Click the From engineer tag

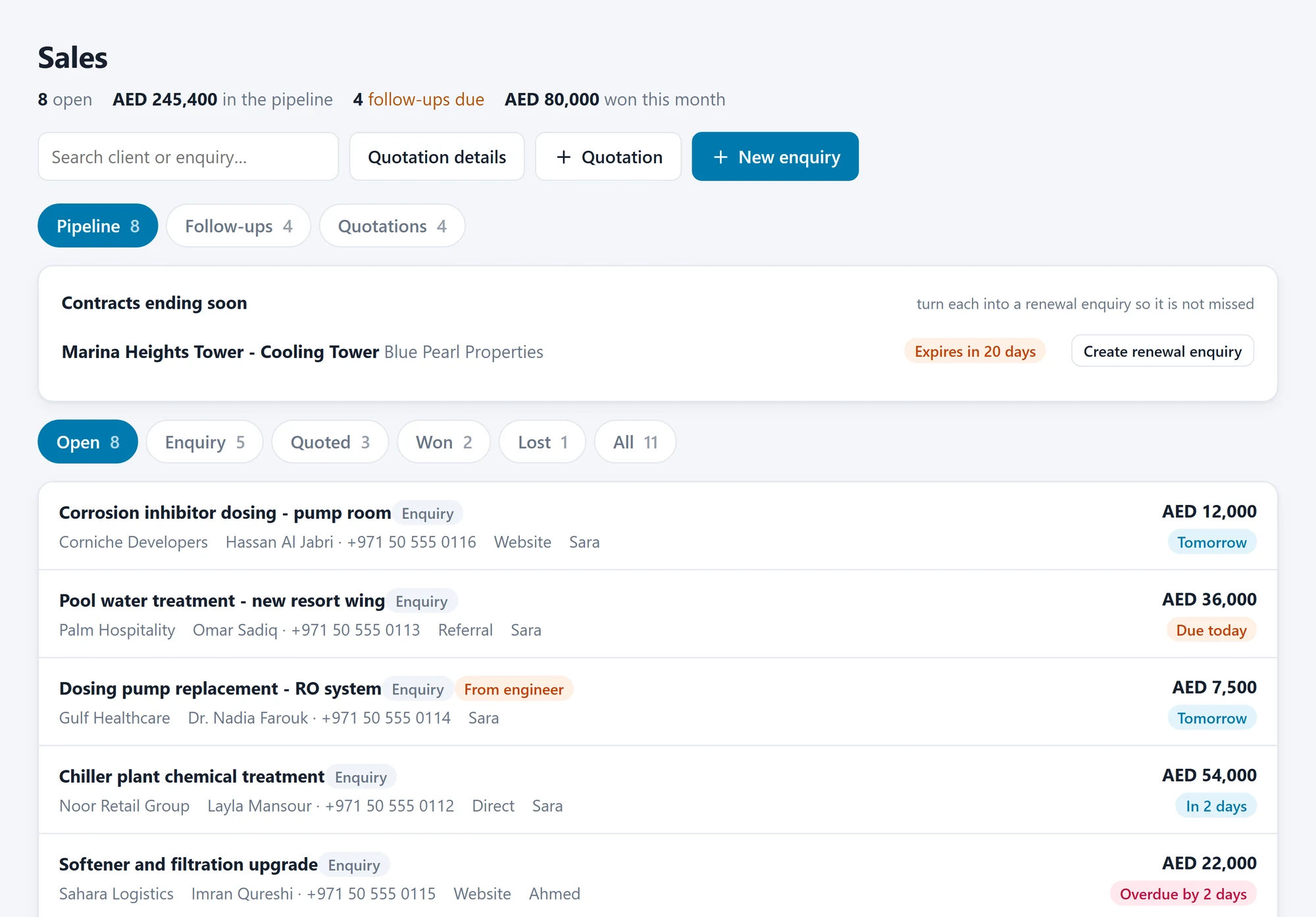click(x=514, y=689)
